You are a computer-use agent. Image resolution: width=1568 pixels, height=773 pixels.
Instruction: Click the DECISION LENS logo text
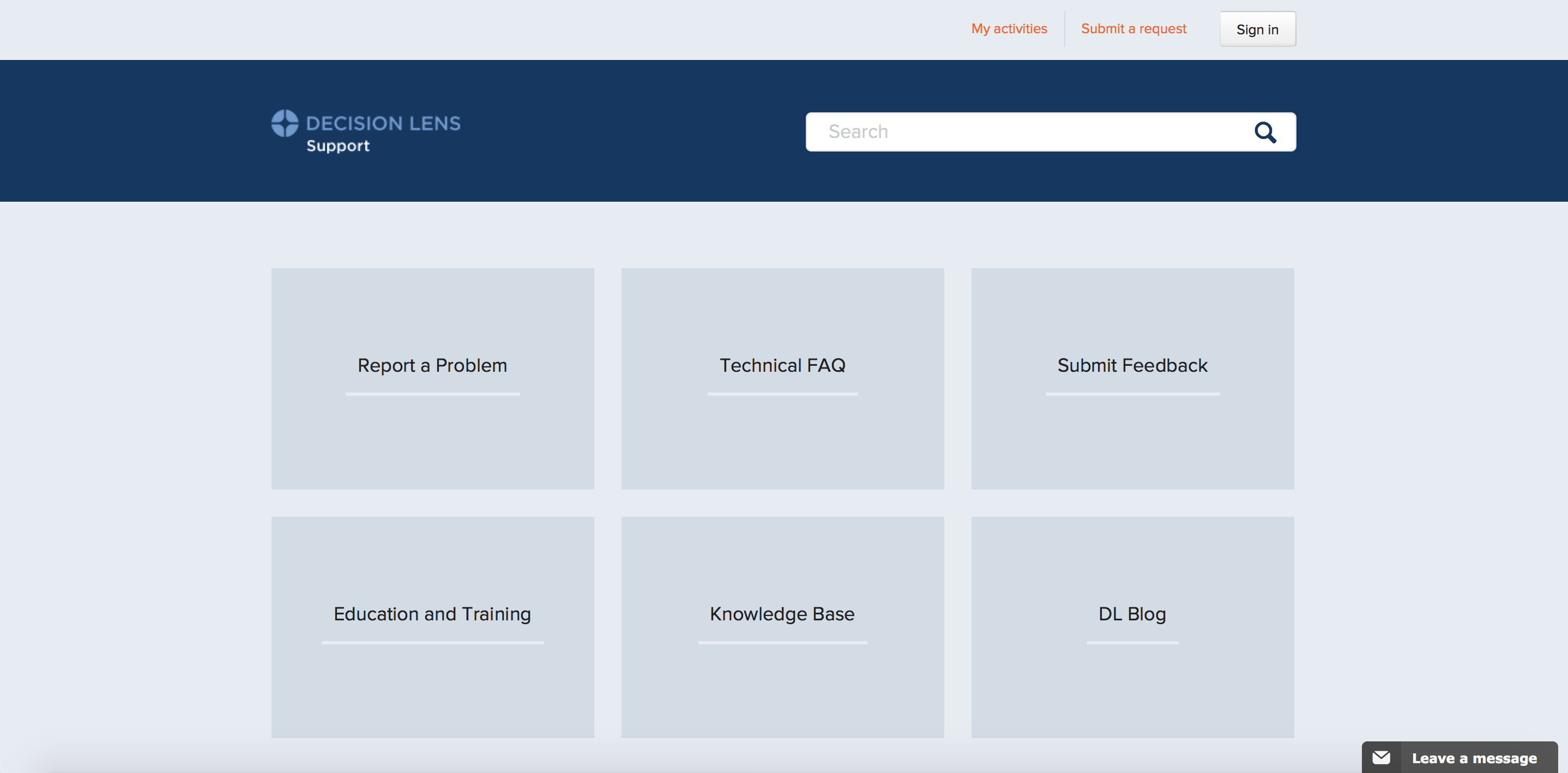383,124
